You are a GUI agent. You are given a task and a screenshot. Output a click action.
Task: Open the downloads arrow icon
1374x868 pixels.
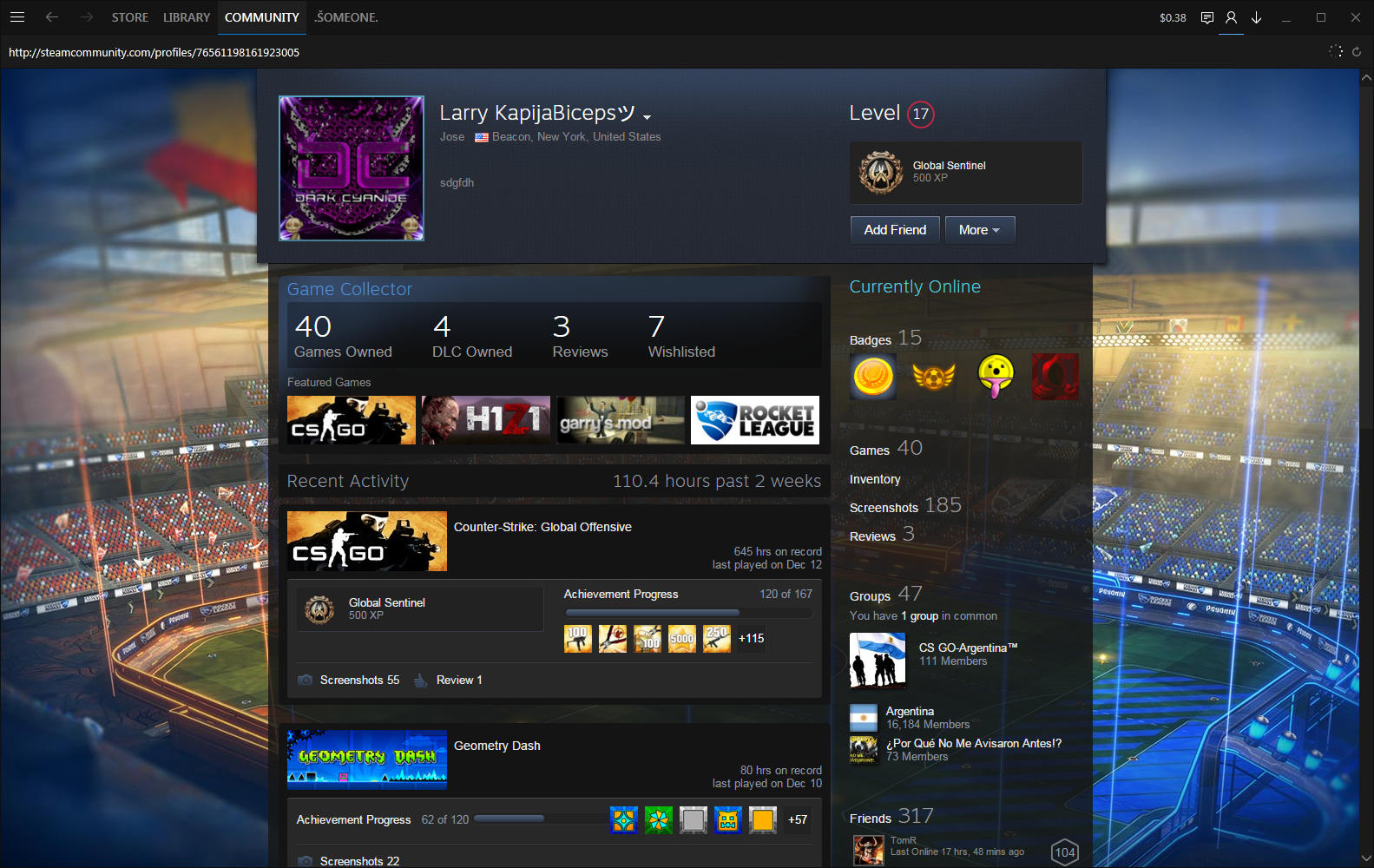tap(1256, 17)
